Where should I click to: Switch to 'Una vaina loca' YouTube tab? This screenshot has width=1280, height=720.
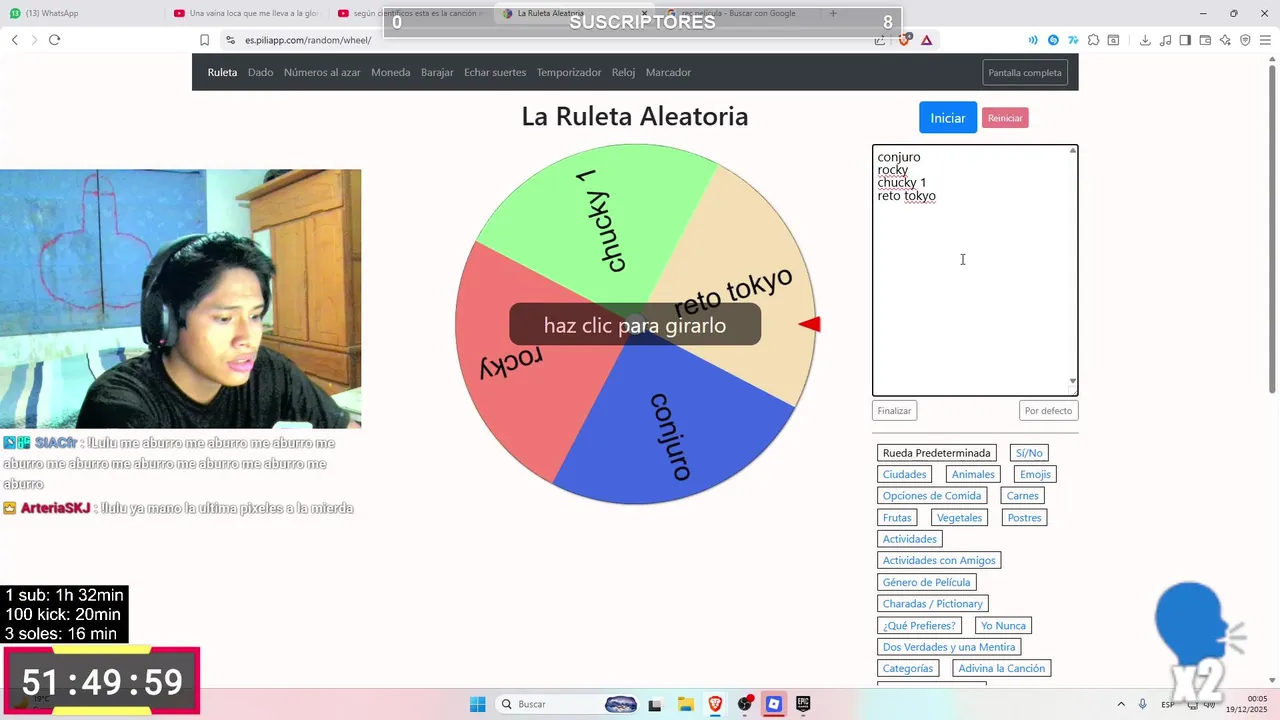(247, 13)
